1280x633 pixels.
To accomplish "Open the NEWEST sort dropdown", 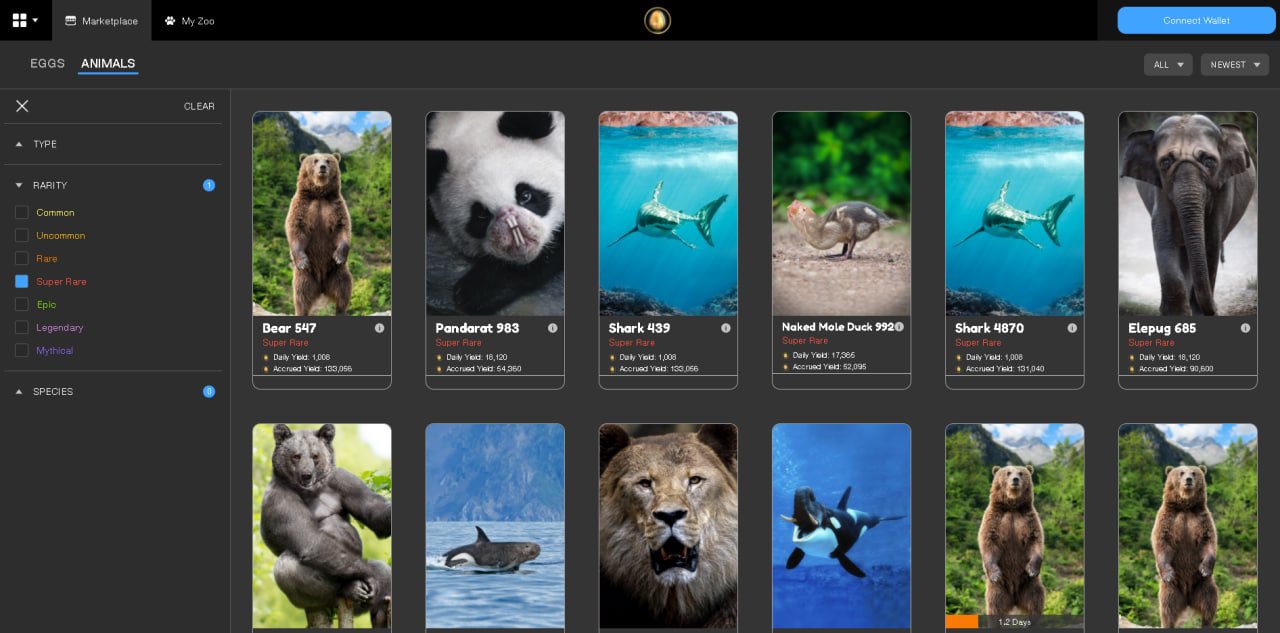I will [1235, 65].
